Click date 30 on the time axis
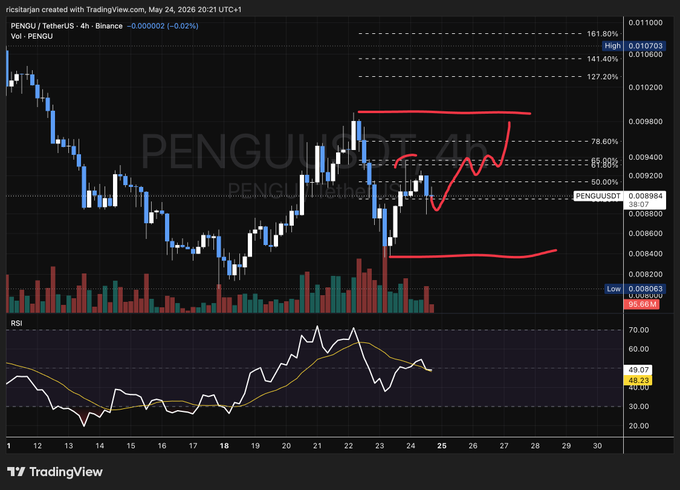The width and height of the screenshot is (680, 490). click(x=597, y=446)
